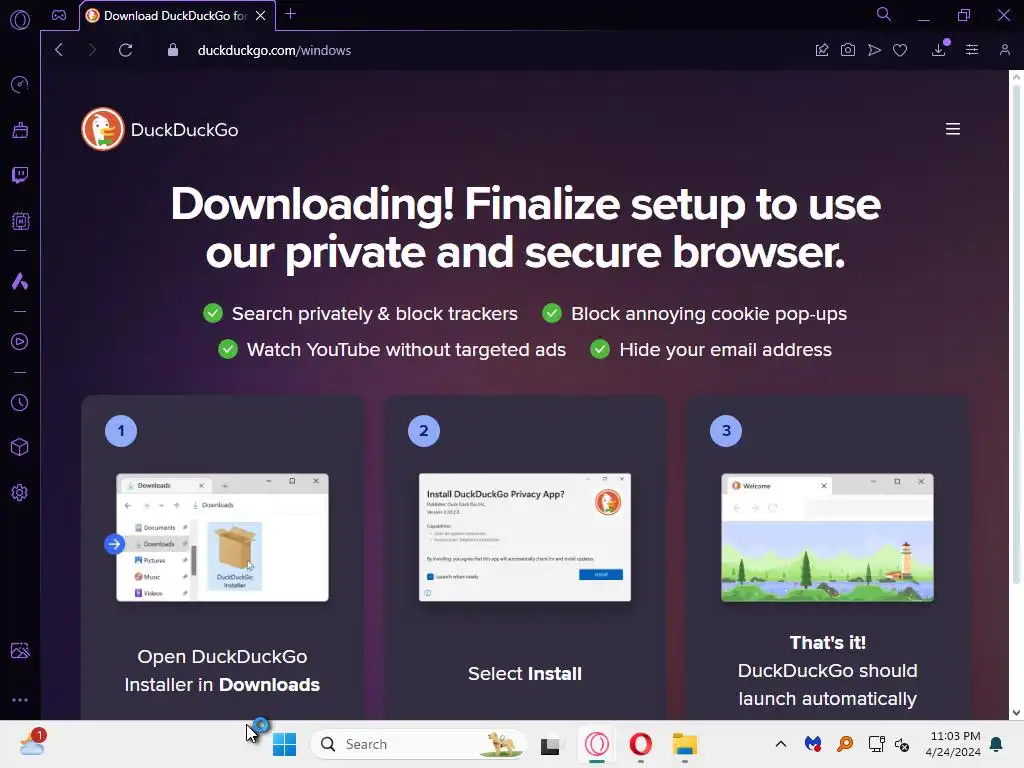Open Opera GX taskbar icon
Screen dimensions: 1024x768
597,744
